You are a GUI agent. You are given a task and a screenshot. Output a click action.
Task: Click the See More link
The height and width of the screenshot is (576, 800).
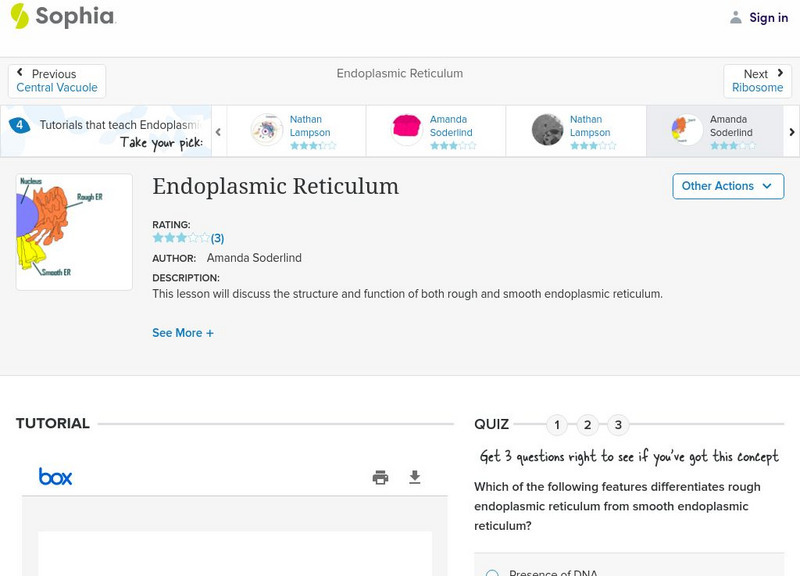click(183, 332)
